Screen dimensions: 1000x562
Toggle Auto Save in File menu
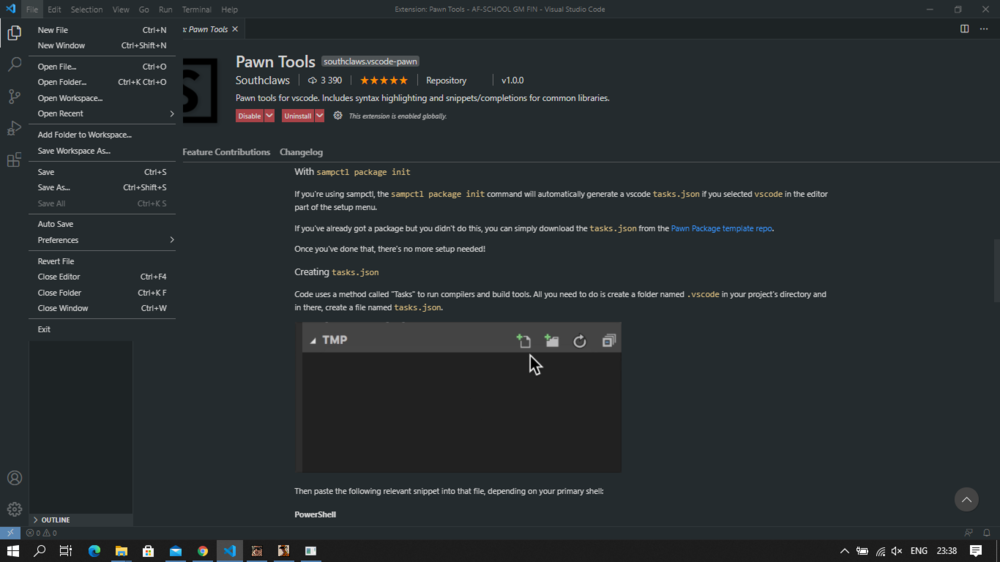pyautogui.click(x=102, y=224)
